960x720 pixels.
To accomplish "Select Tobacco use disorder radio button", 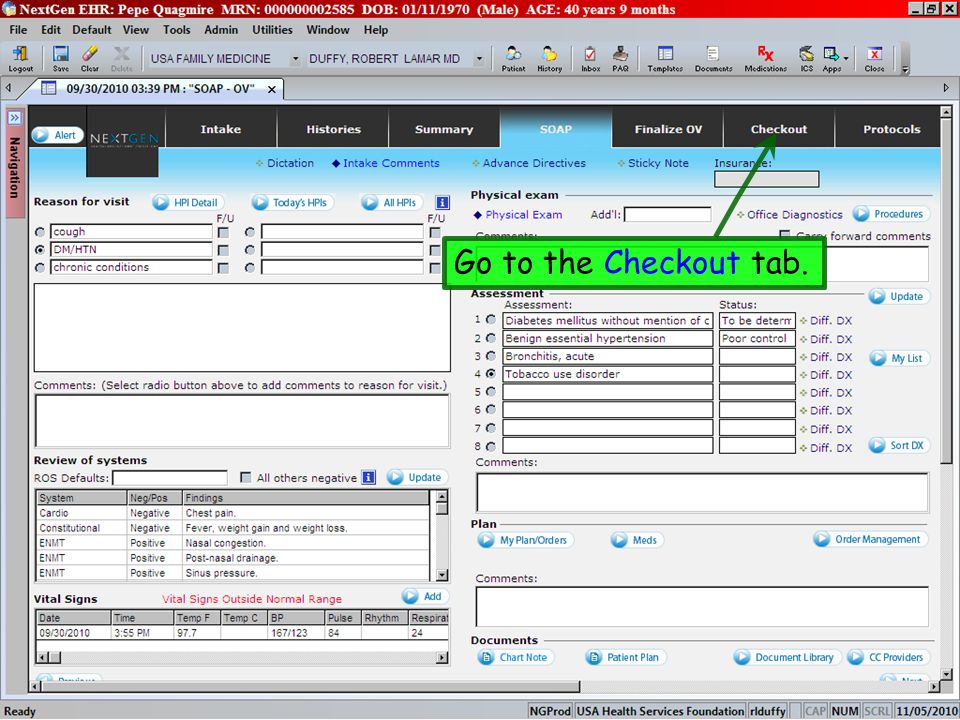I will [x=491, y=373].
